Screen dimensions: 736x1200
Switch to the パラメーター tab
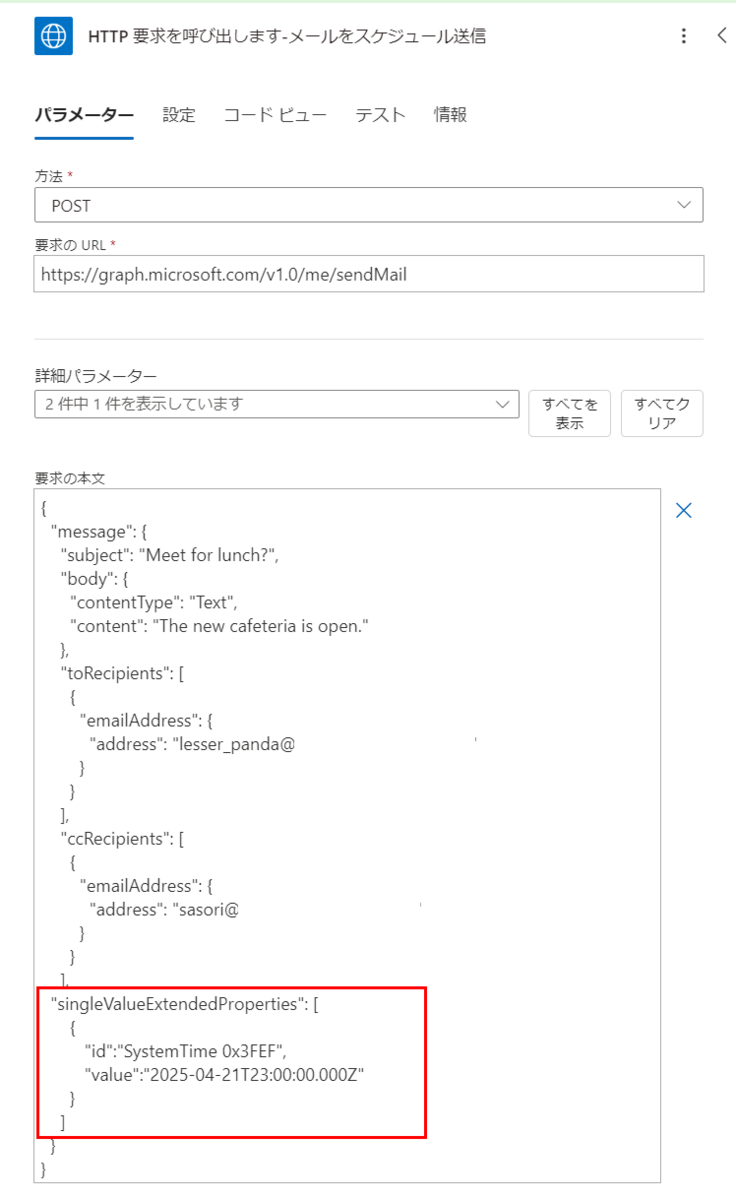pos(84,115)
